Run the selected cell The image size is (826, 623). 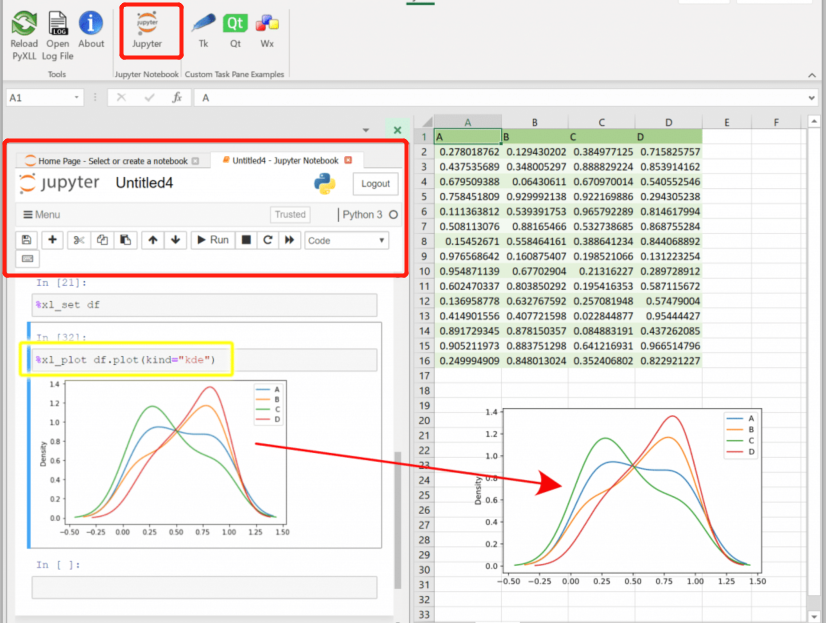(212, 240)
